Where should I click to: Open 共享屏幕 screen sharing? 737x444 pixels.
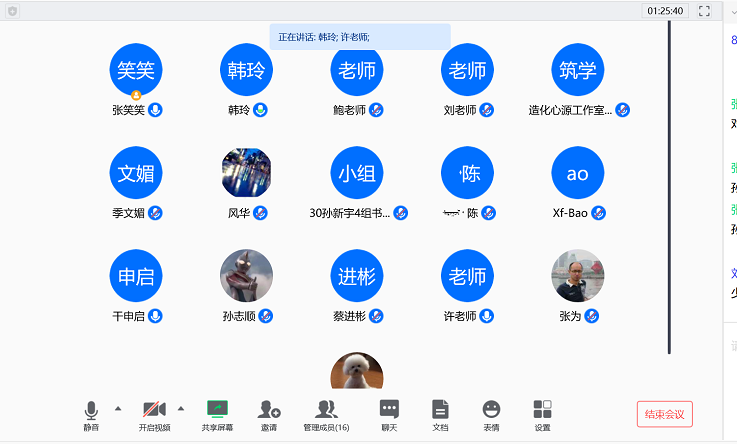217,409
